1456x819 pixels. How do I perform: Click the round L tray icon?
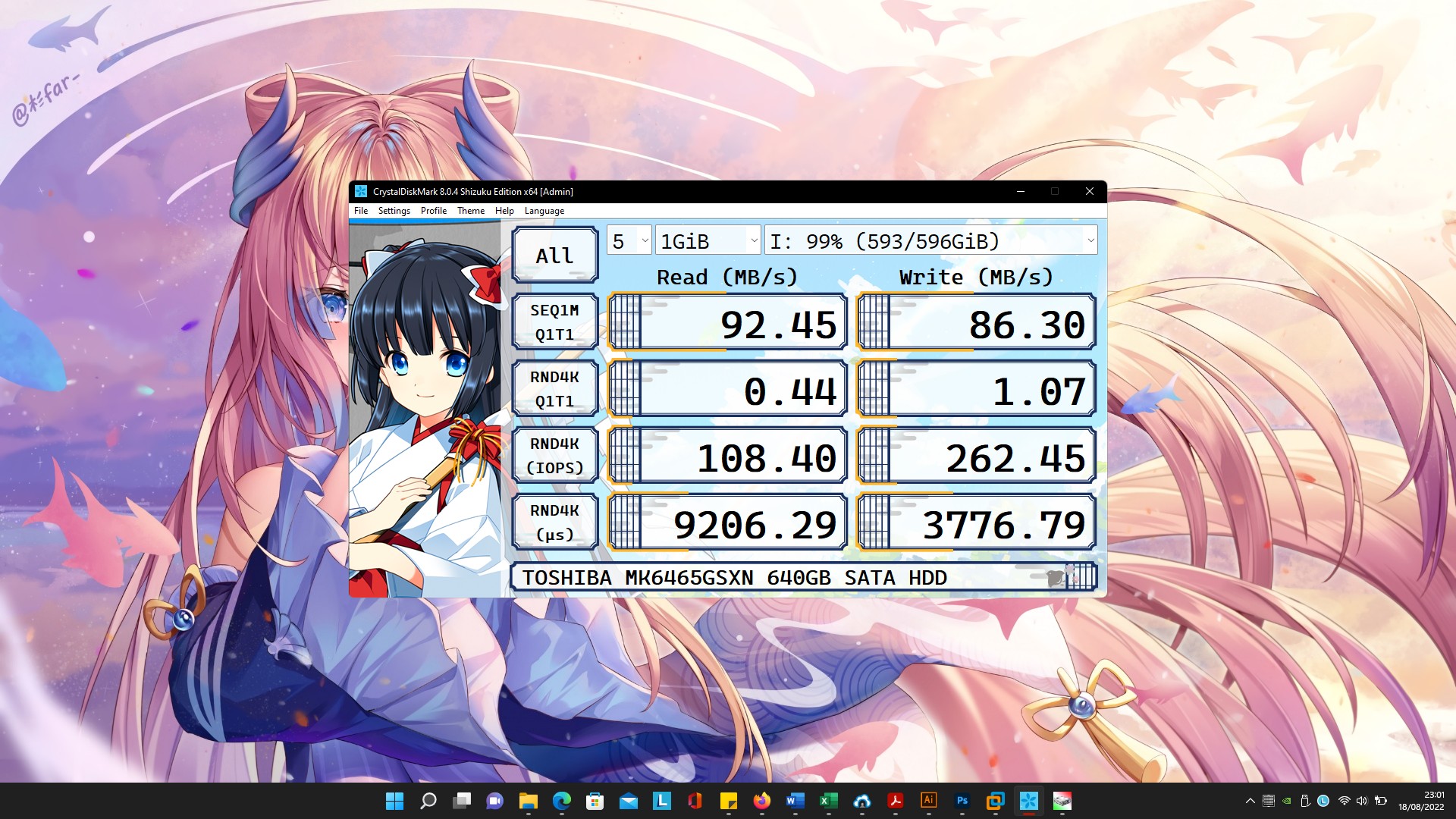[1323, 801]
